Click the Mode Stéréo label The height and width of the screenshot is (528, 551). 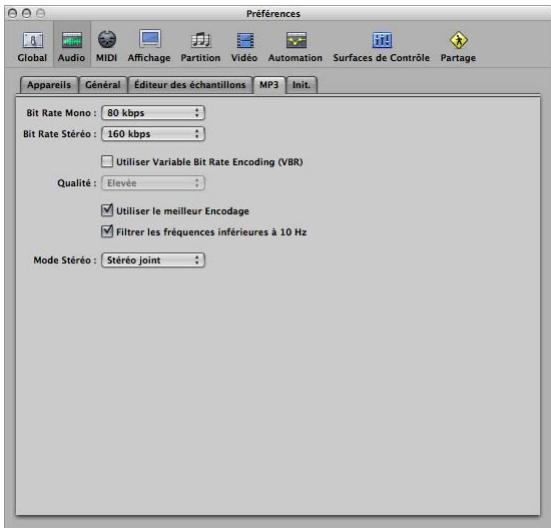click(x=65, y=260)
